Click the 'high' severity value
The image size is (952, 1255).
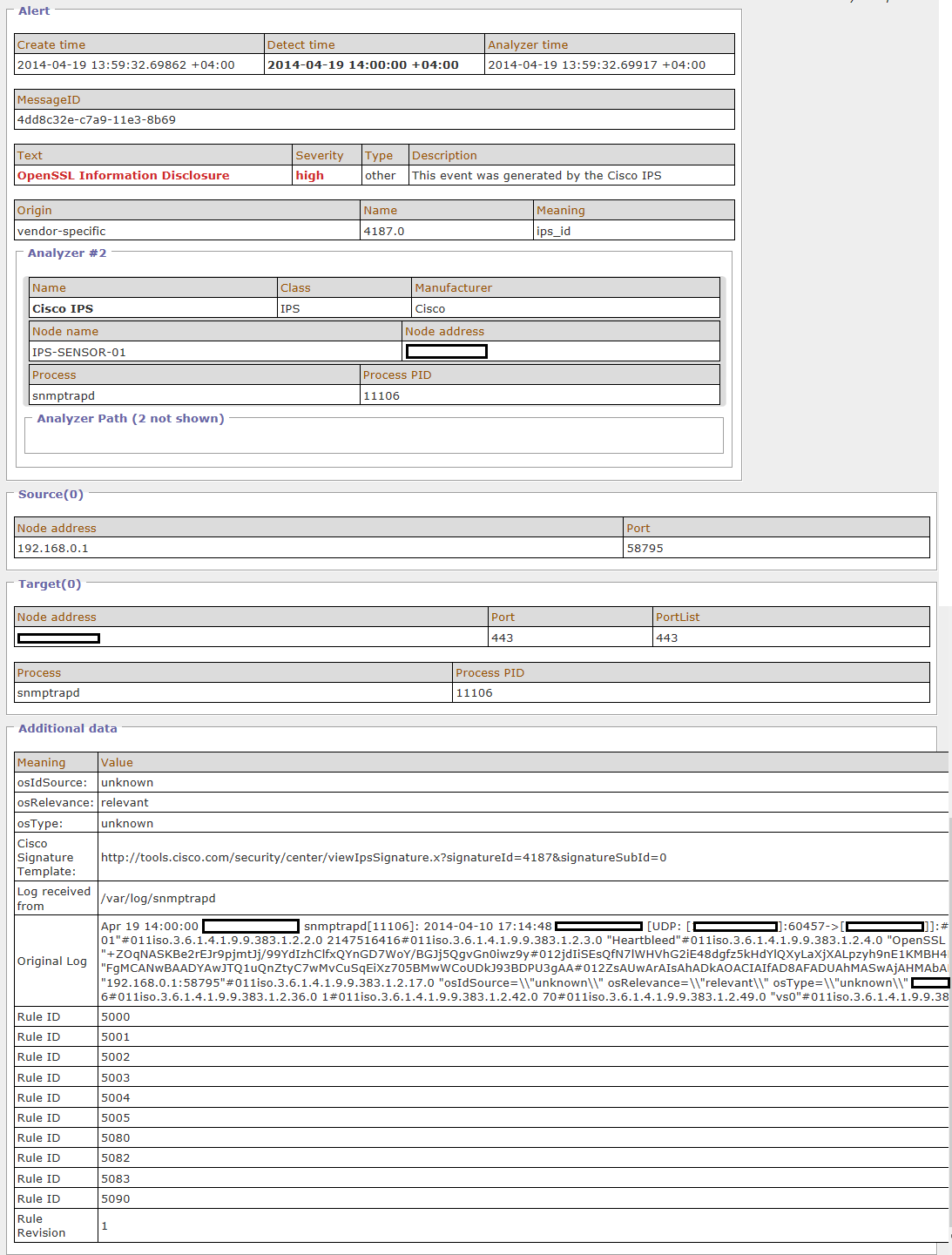click(x=309, y=176)
